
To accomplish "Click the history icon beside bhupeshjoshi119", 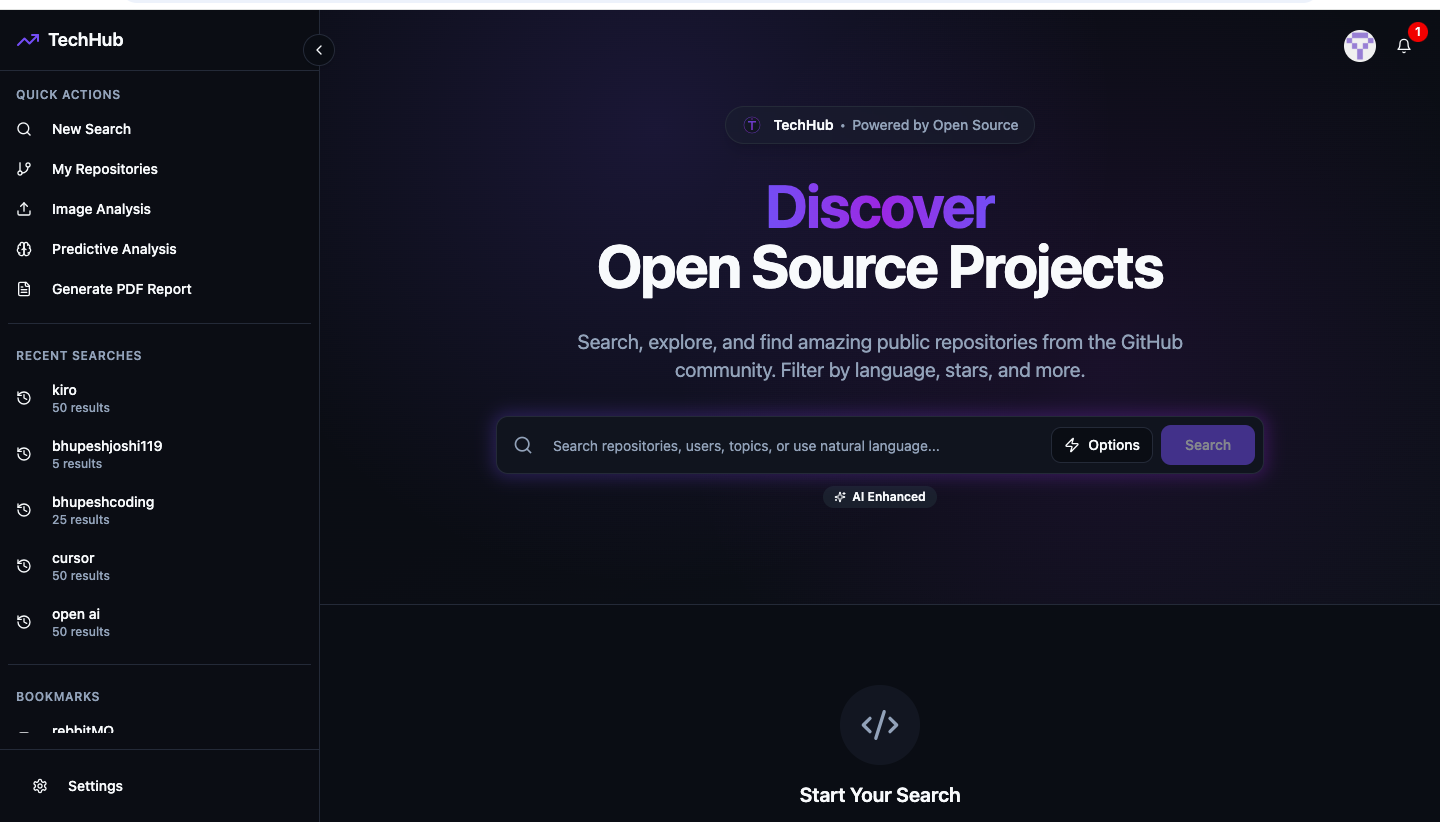I will pyautogui.click(x=24, y=454).
